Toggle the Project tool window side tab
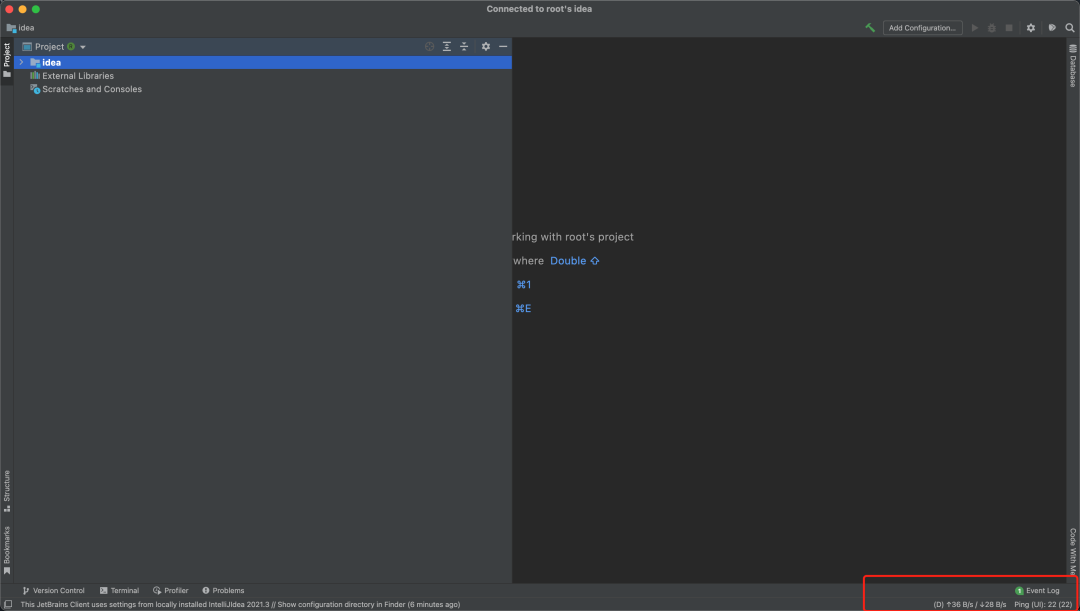This screenshot has height=611, width=1080. tap(7, 61)
